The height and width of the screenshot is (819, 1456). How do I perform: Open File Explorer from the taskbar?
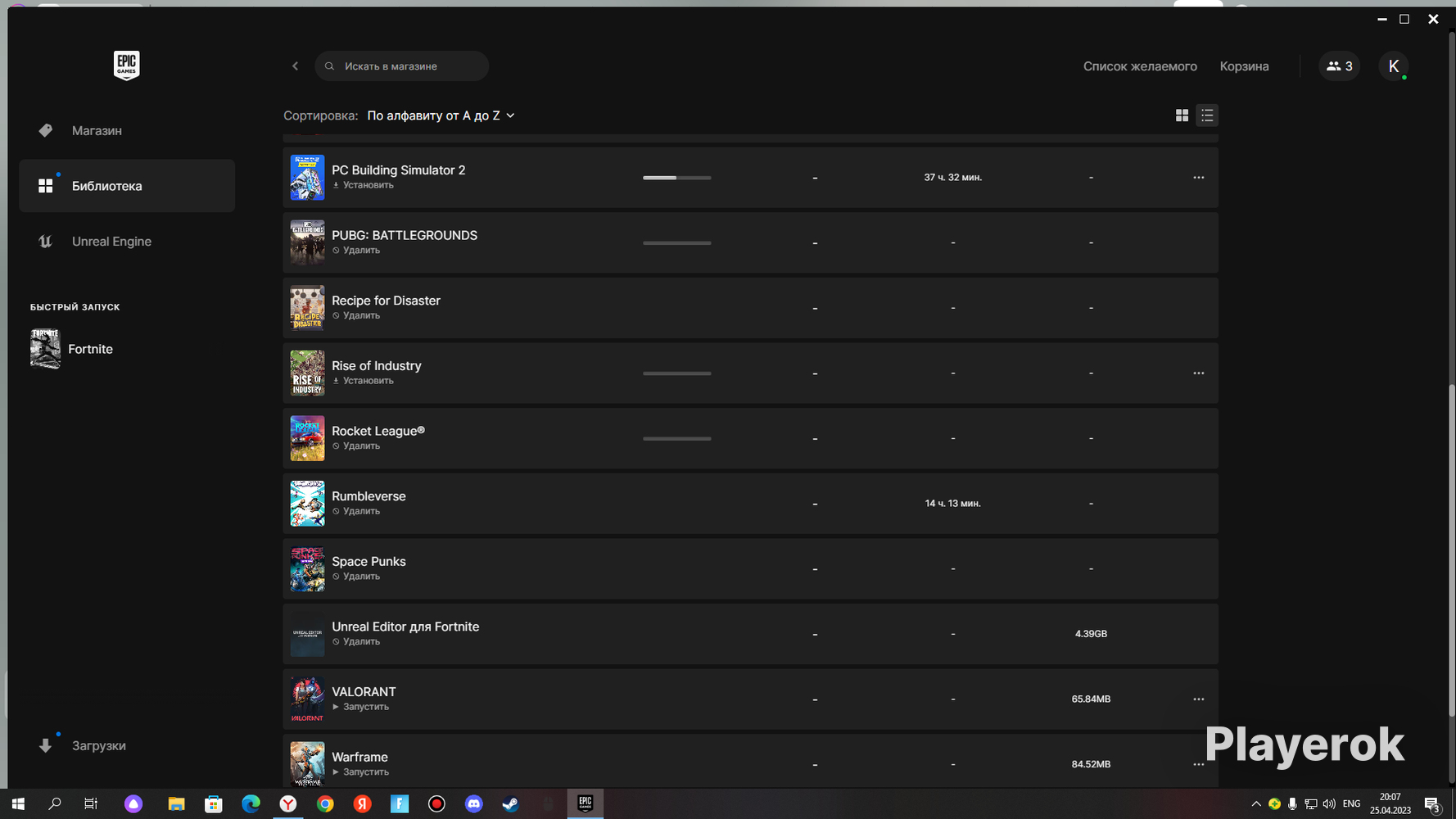(x=176, y=804)
